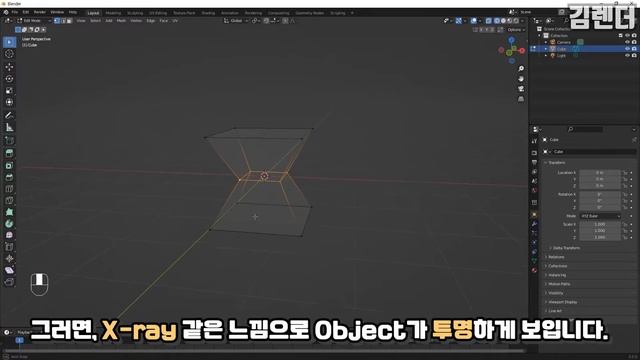Open the Material properties tab
This screenshot has width=640, height=360.
(534, 270)
